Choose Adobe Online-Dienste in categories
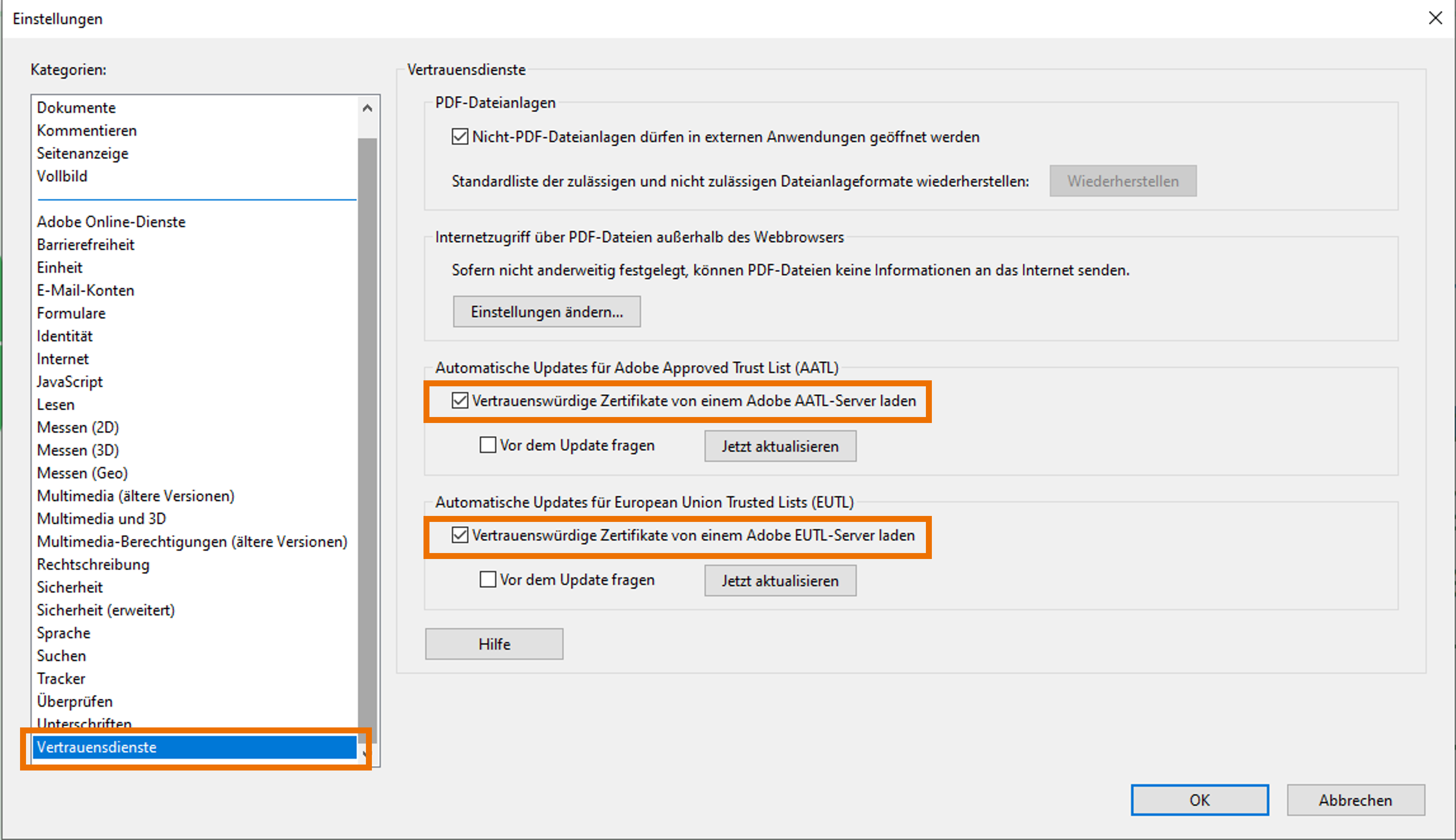This screenshot has width=1456, height=840. click(111, 222)
